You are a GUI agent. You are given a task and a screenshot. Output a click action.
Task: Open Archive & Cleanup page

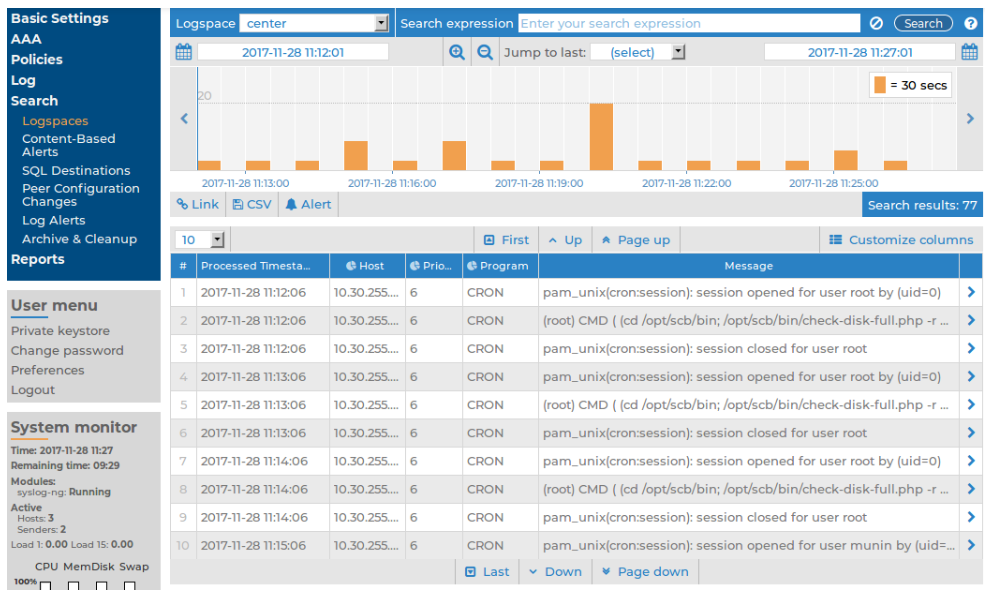point(79,239)
